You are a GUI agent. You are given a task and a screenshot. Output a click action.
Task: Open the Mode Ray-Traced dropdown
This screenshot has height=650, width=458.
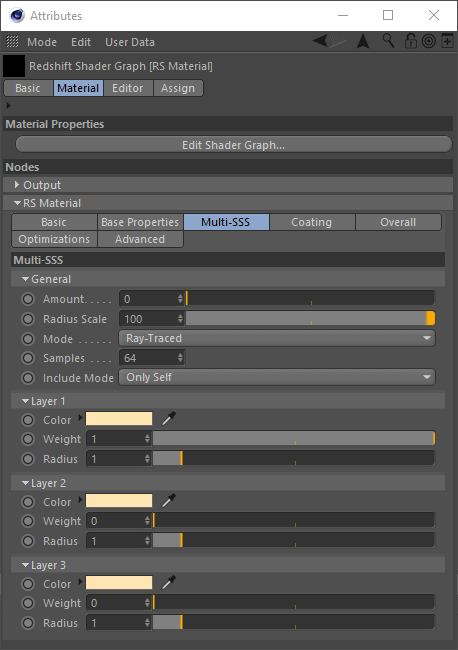277,338
